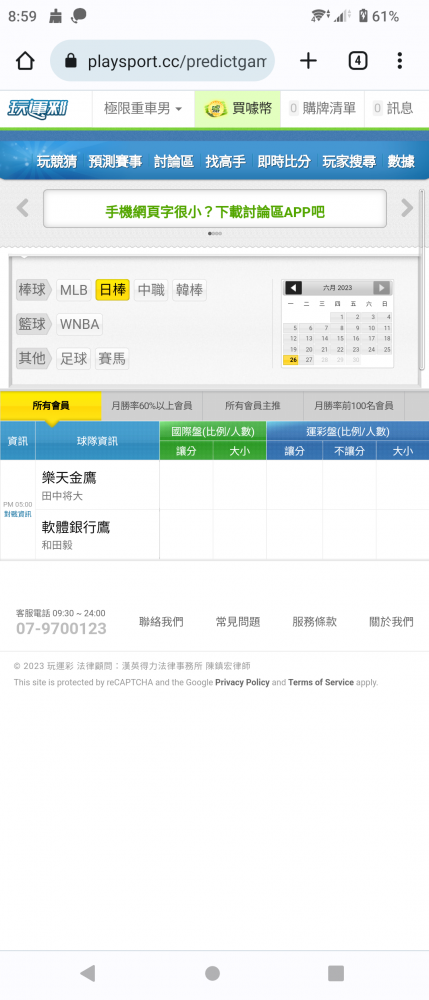The image size is (429, 1000).
Task: Tap the browser home icon
Action: 25,61
